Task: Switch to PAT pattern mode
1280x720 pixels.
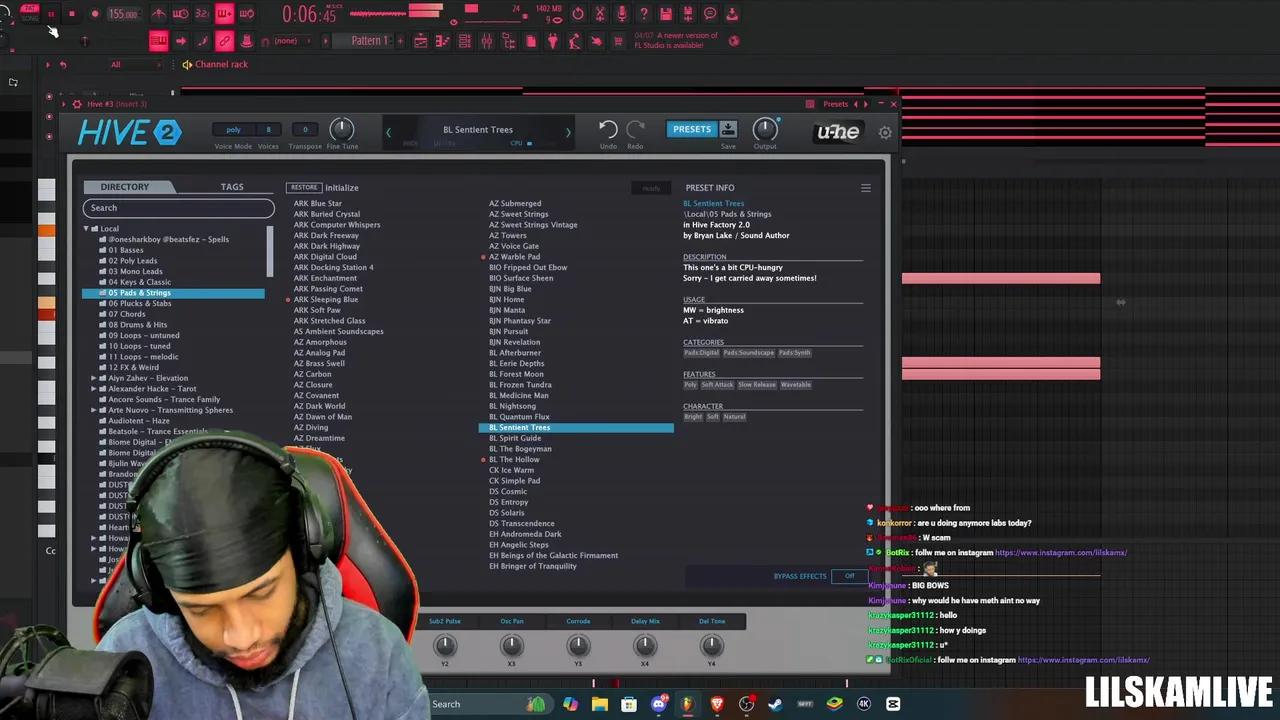Action: coord(29,8)
